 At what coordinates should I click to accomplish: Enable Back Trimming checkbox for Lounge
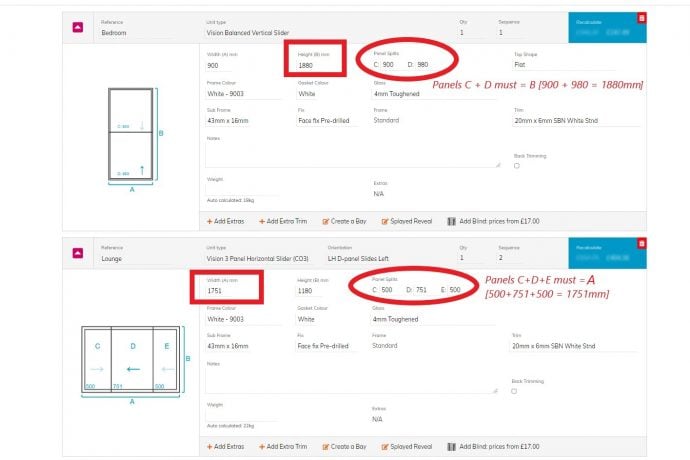tap(516, 392)
